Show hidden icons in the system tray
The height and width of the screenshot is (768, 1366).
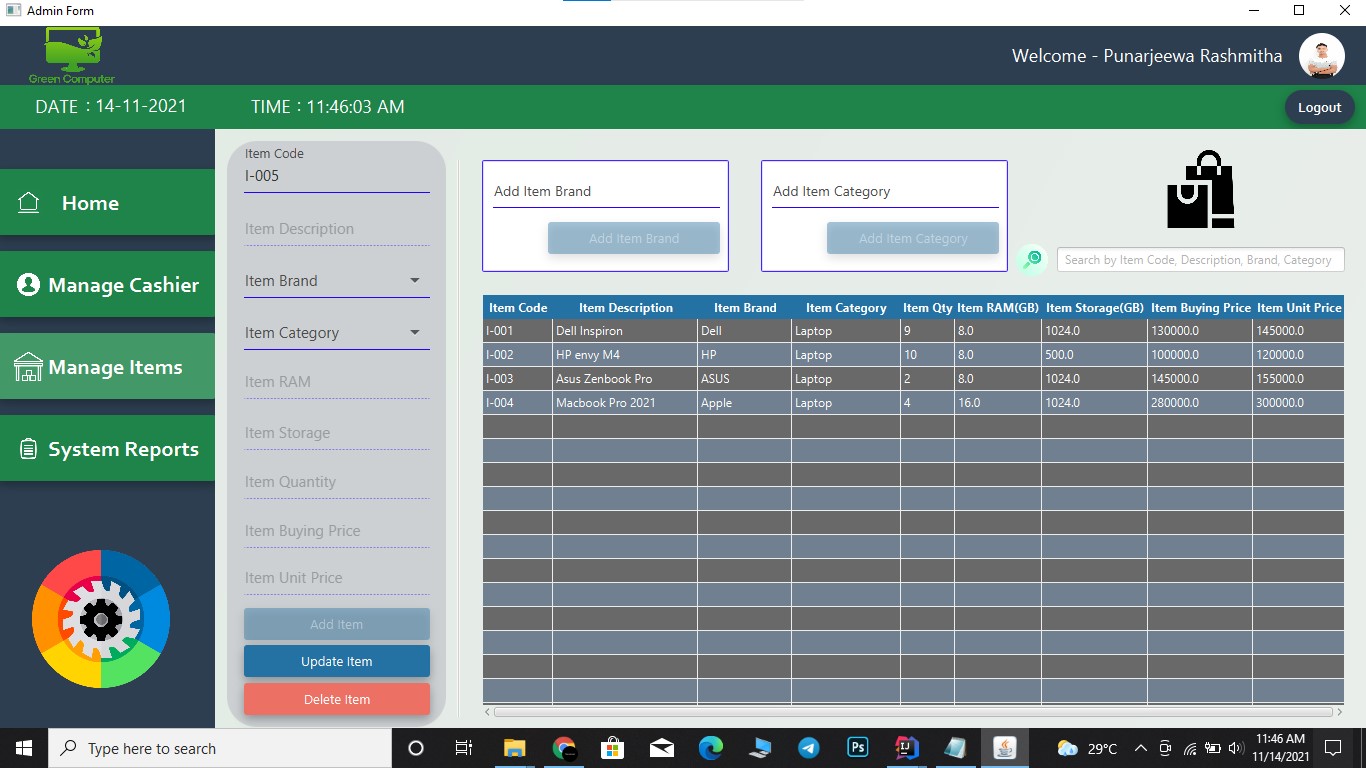[1140, 747]
